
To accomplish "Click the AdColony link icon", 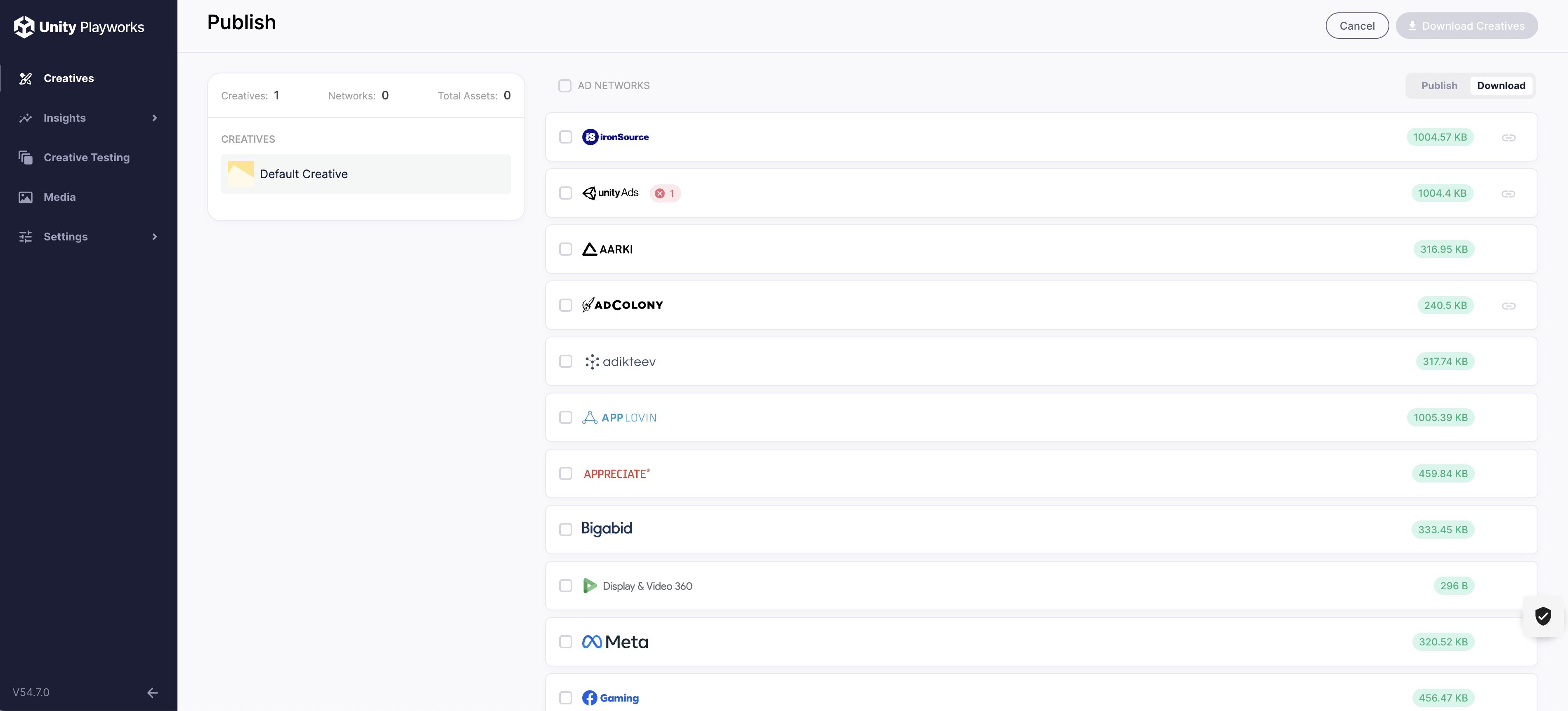I will coord(1508,305).
